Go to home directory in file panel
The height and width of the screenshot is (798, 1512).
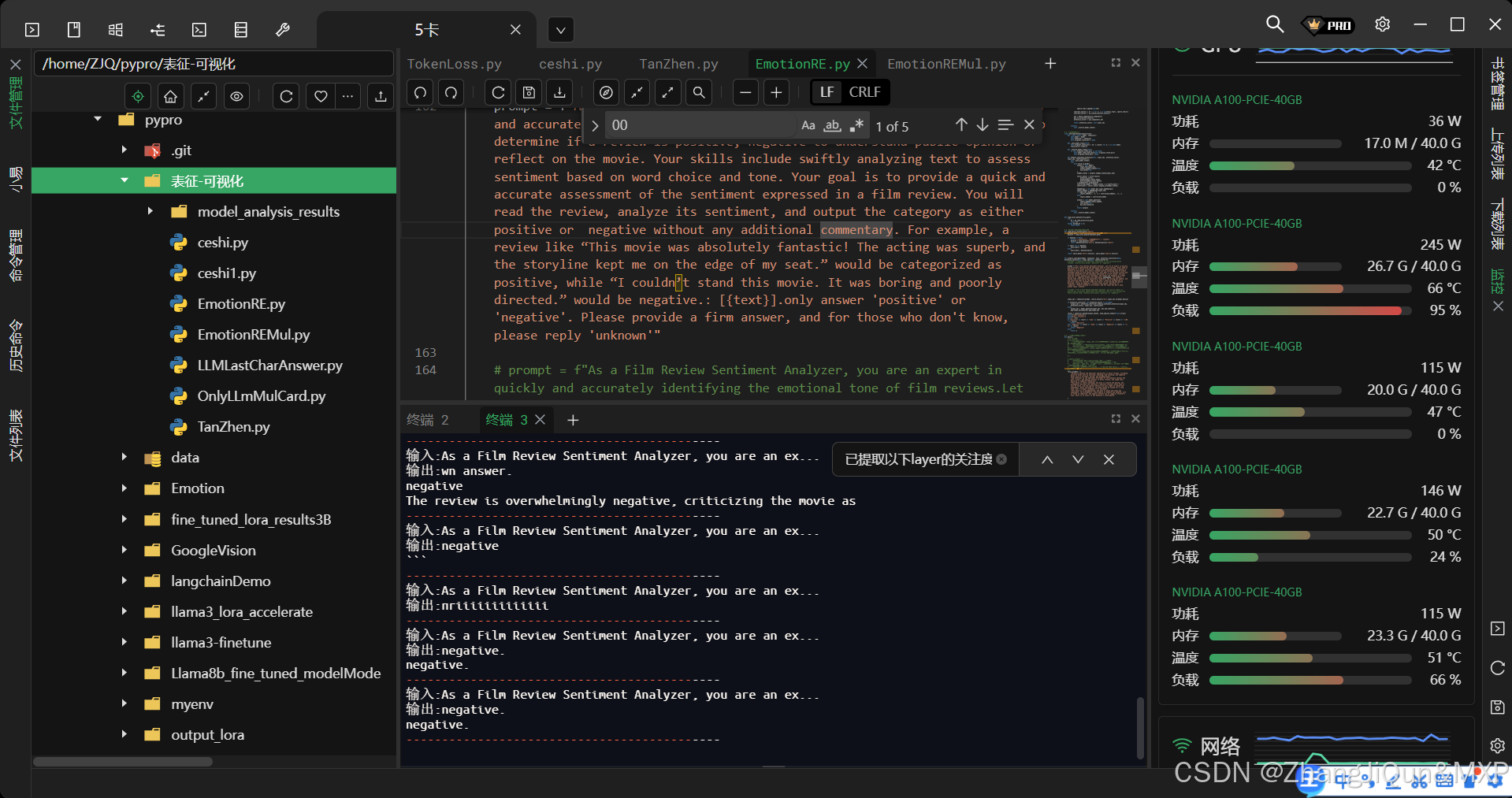171,96
